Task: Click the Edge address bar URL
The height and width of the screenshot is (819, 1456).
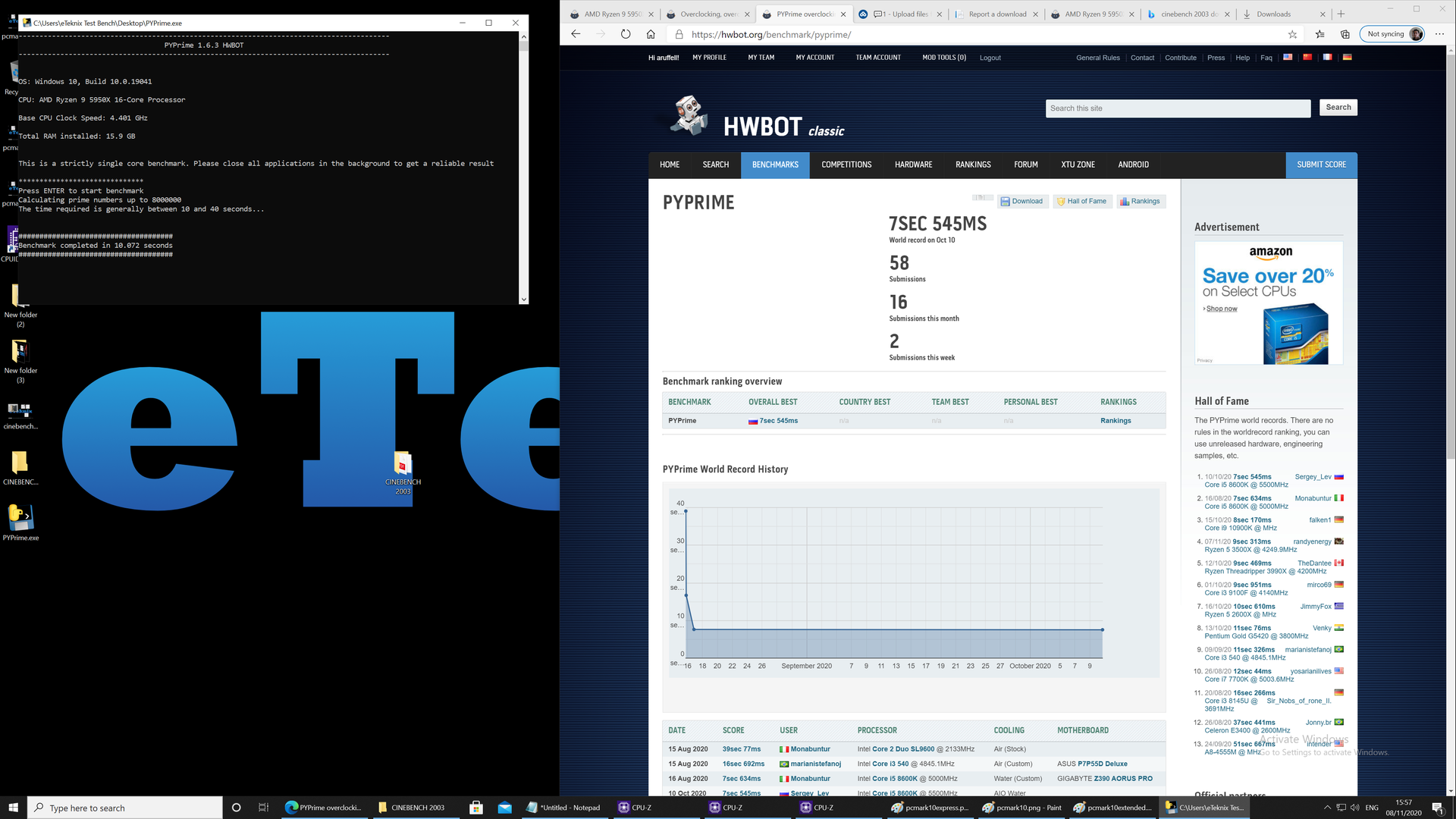Action: coord(771,34)
